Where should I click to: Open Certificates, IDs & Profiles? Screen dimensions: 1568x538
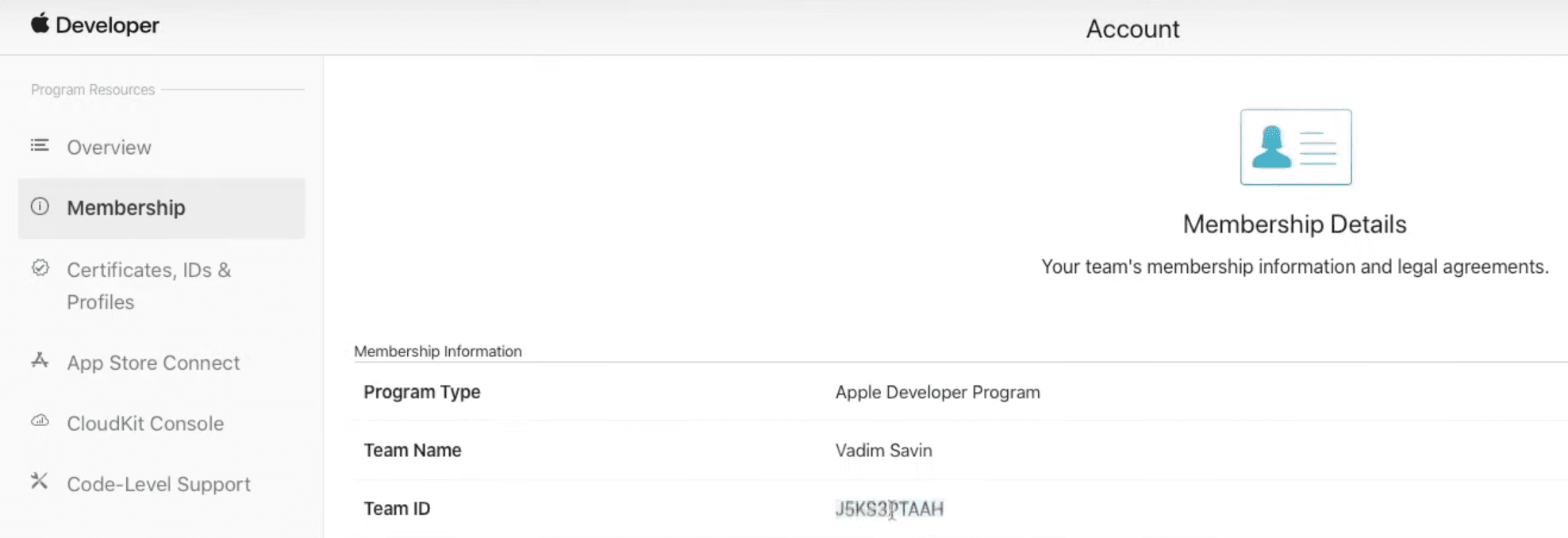148,286
